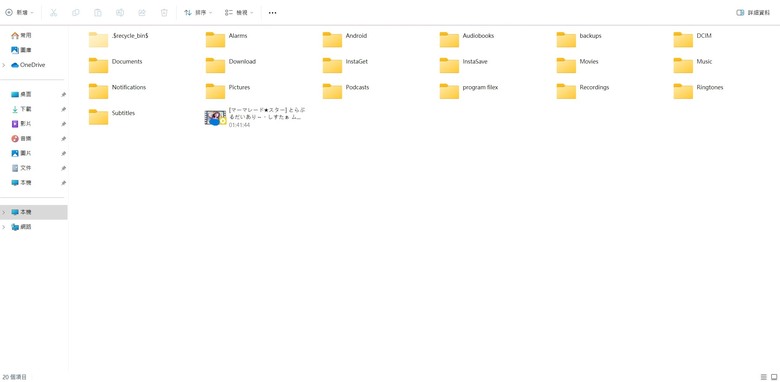Select 網路 Network in navigation pane
This screenshot has height=382, width=780.
[21, 227]
